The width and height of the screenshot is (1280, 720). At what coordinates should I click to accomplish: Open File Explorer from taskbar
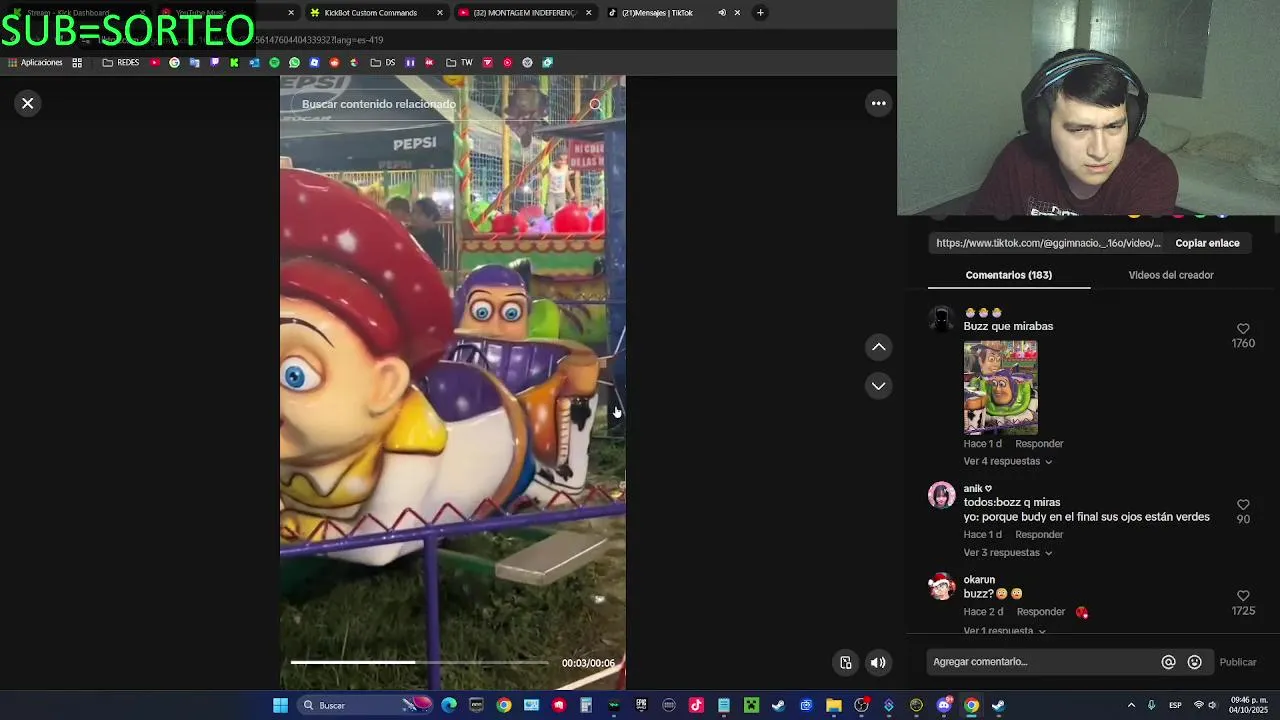834,705
